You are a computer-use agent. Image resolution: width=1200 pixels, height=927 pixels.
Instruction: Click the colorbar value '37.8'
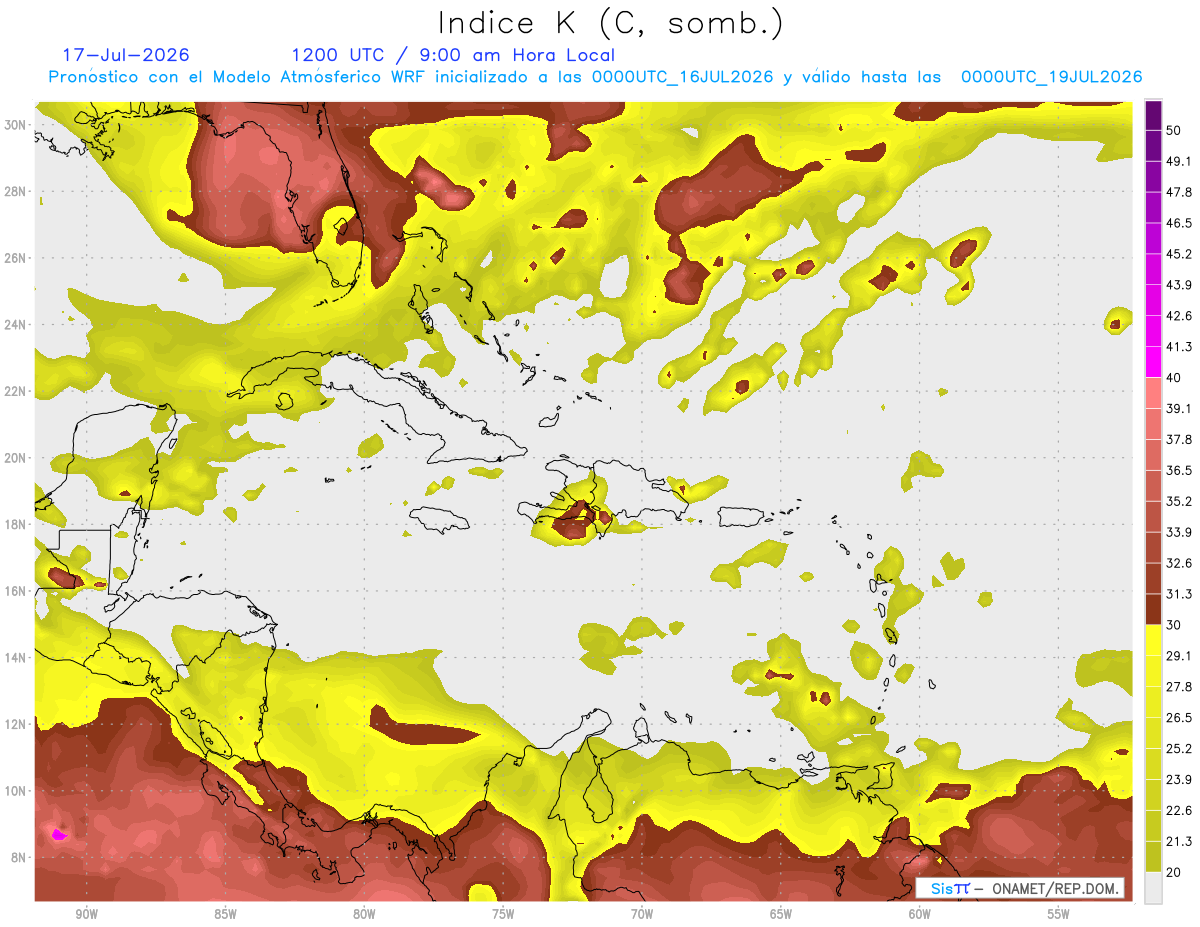1179,439
